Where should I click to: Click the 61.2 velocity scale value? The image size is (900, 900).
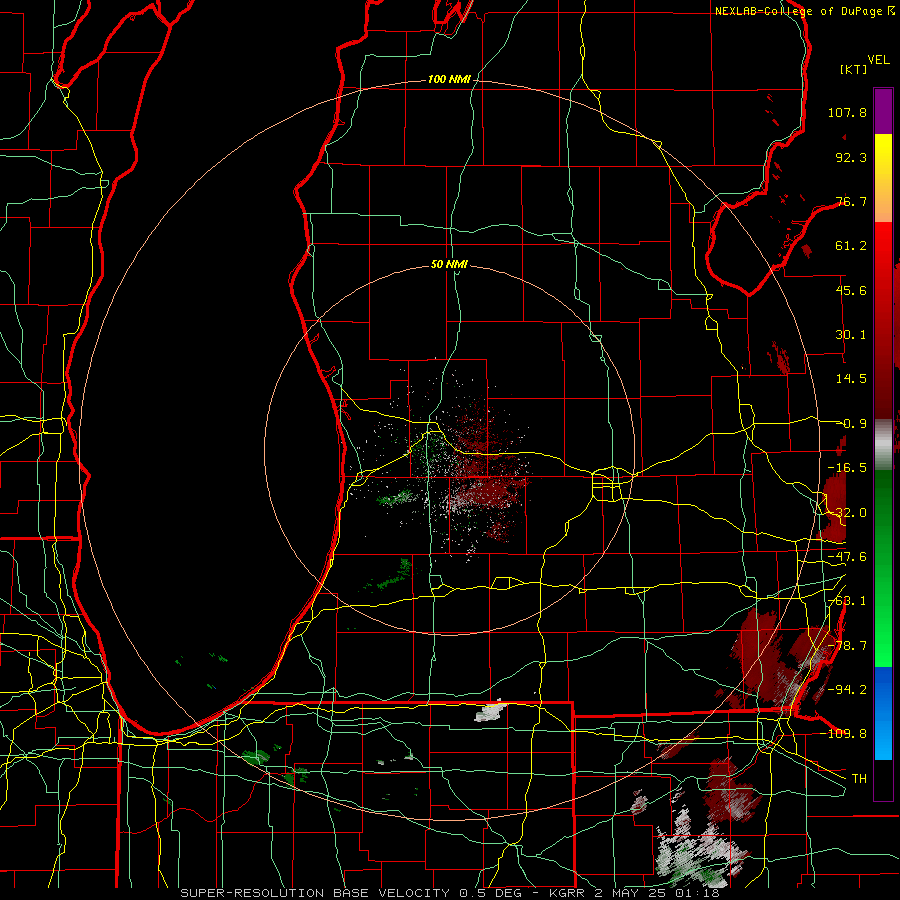coord(851,246)
